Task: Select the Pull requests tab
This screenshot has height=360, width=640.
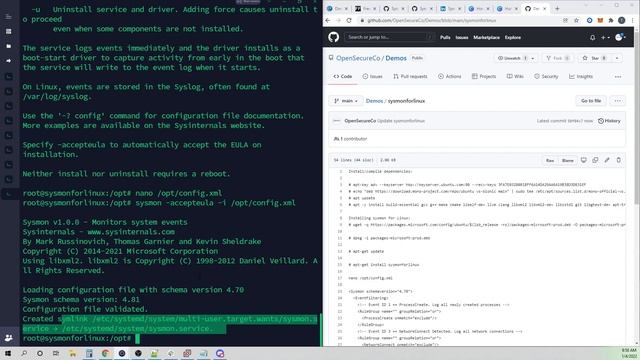Action: (410, 76)
